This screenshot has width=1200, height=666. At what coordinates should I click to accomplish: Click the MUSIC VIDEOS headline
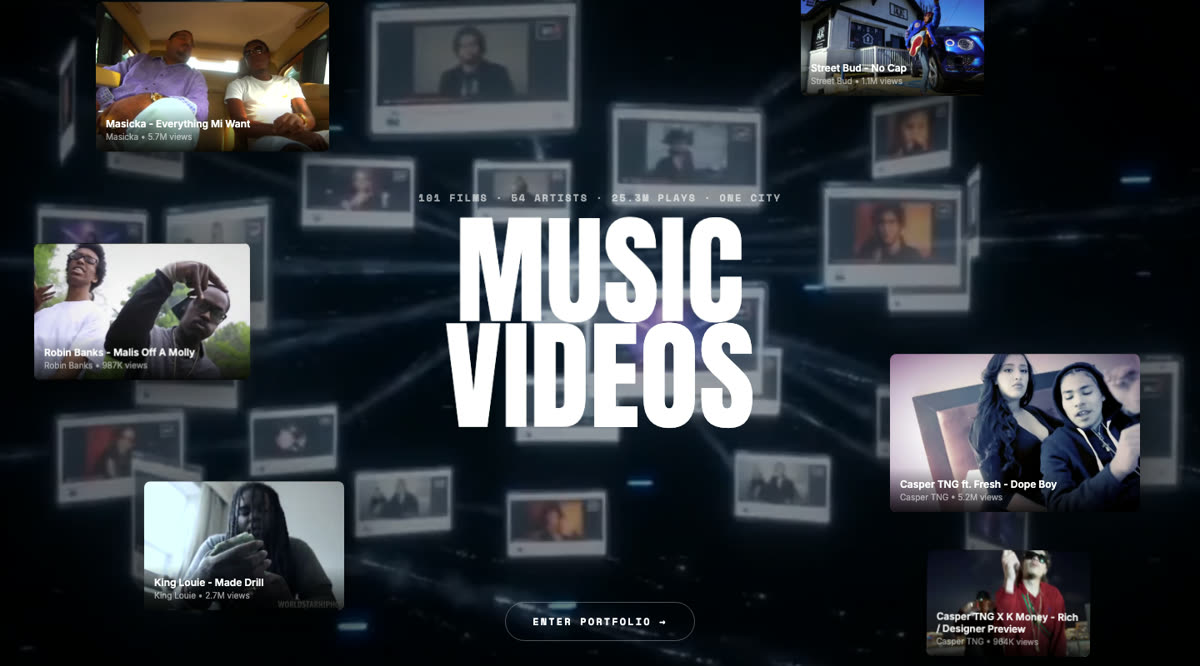[x=599, y=320]
